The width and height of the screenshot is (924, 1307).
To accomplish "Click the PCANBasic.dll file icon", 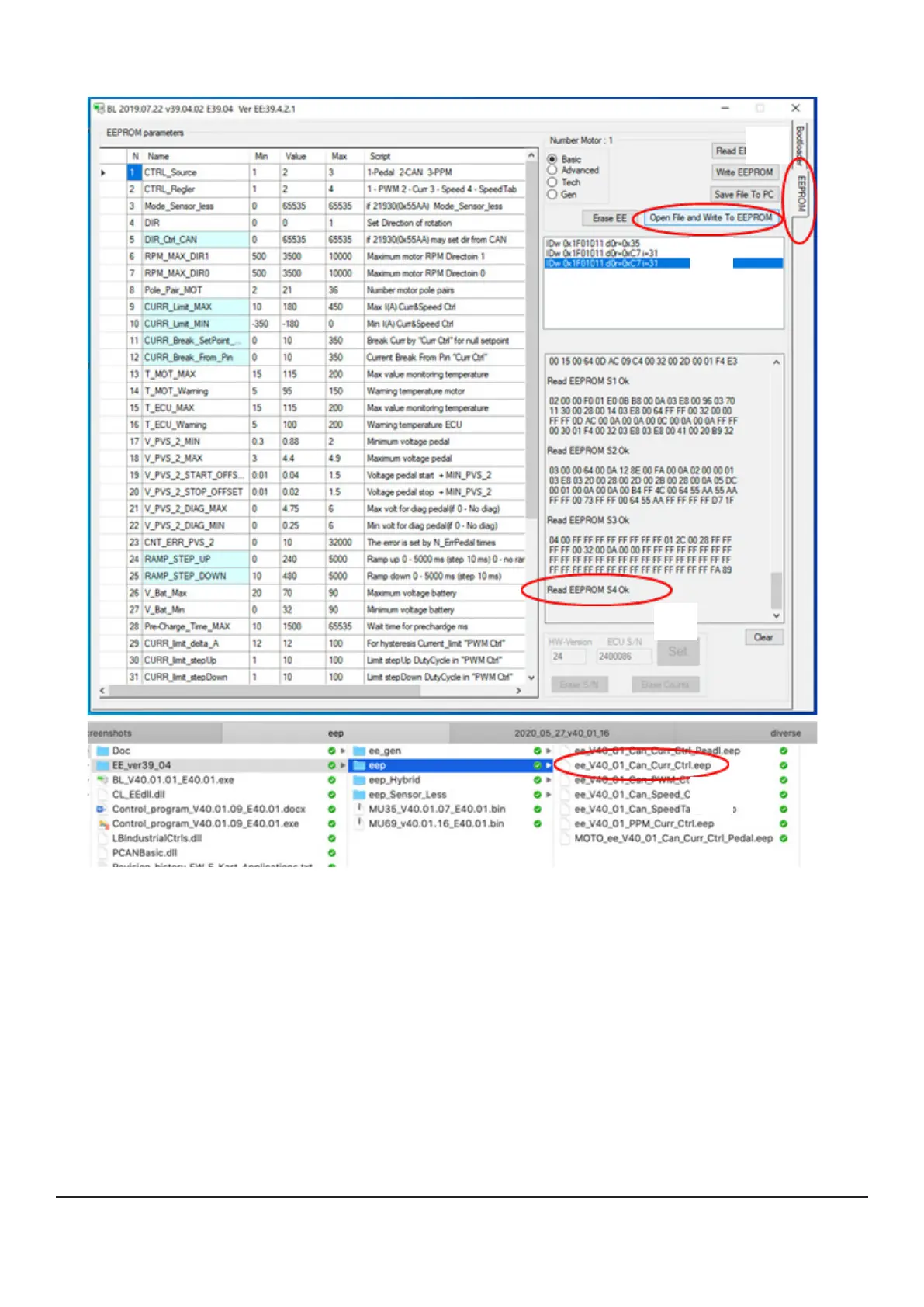I will coord(102,853).
